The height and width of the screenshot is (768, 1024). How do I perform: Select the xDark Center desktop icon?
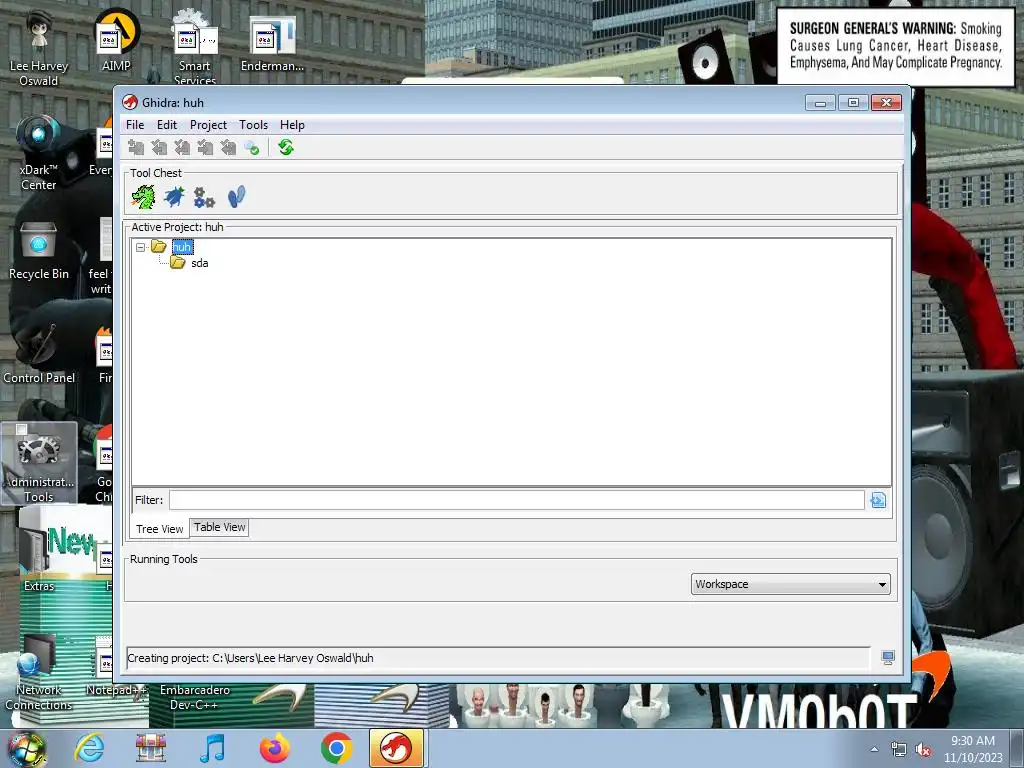39,153
